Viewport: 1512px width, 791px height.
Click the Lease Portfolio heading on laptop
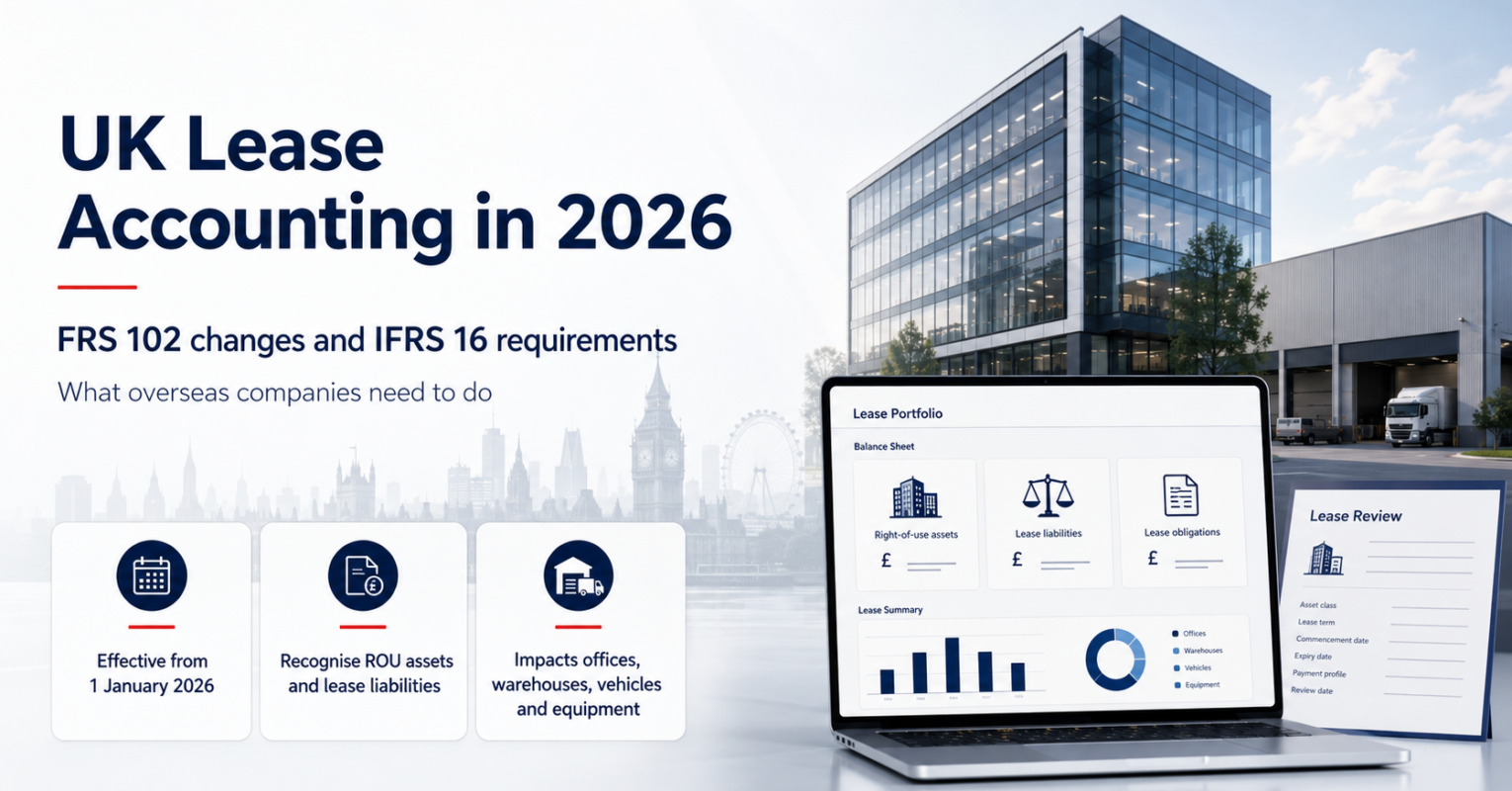(x=897, y=413)
